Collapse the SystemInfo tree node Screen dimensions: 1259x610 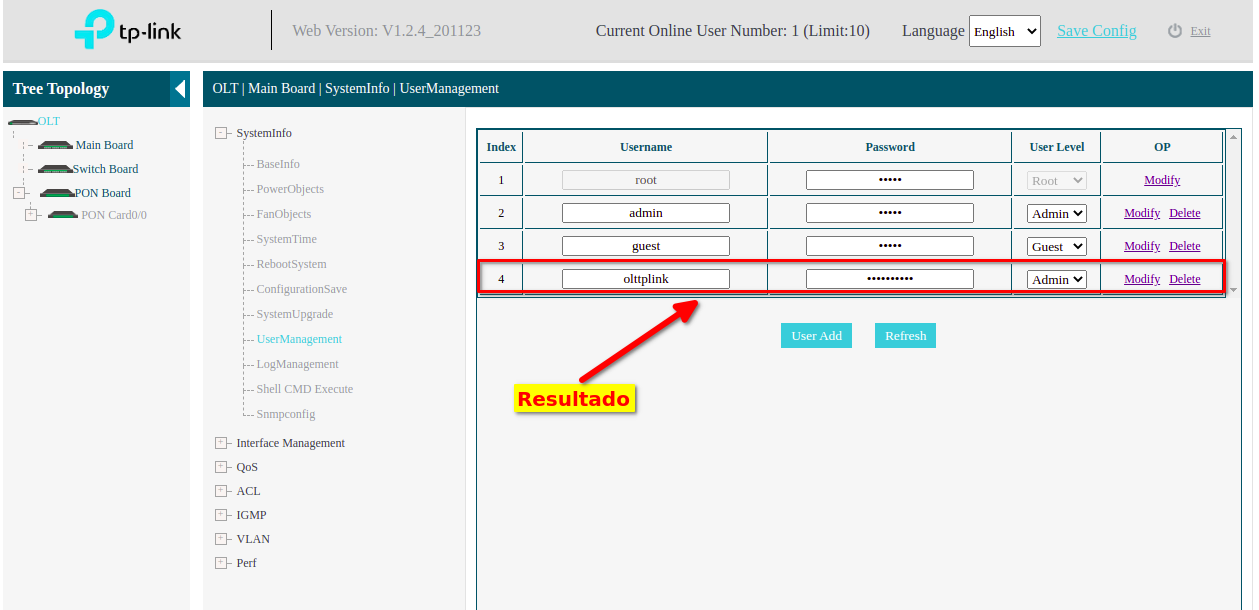222,133
